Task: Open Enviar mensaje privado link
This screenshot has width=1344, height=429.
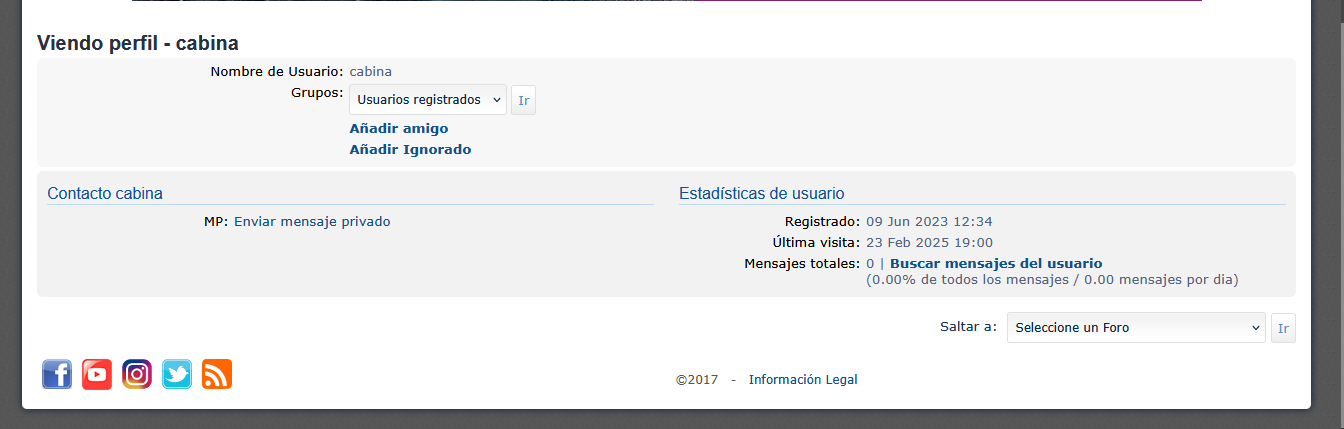Action: pos(312,222)
